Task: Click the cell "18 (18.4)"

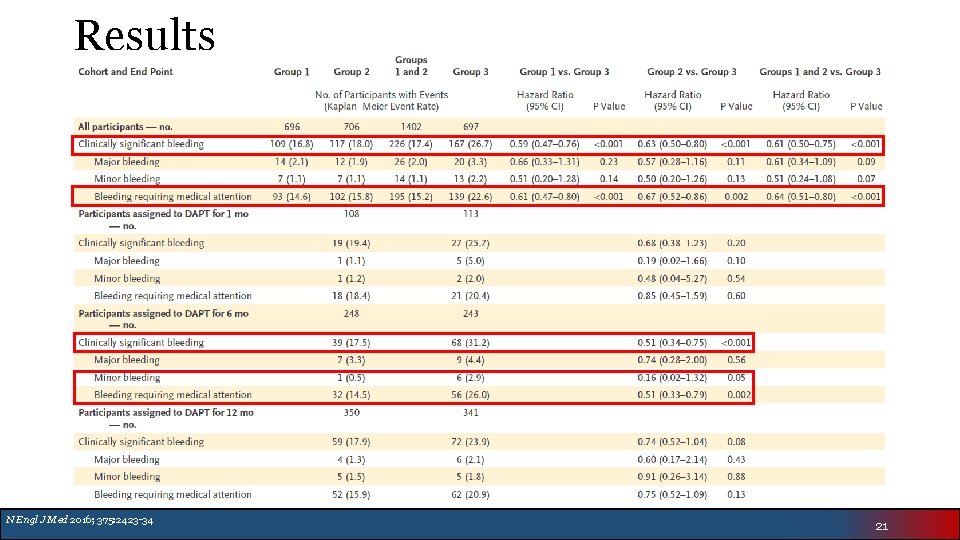Action: 351,296
